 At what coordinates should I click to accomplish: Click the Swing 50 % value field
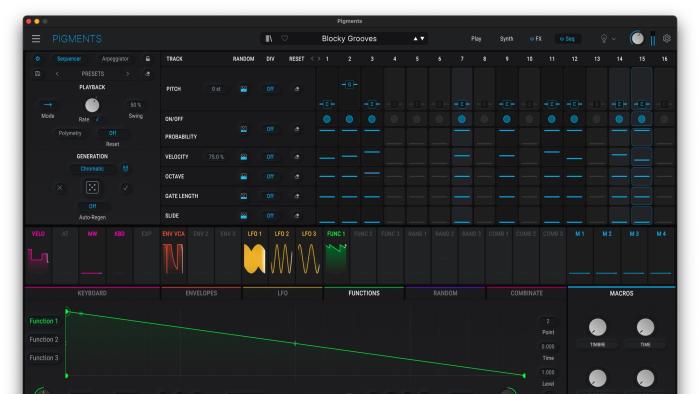pyautogui.click(x=136, y=105)
